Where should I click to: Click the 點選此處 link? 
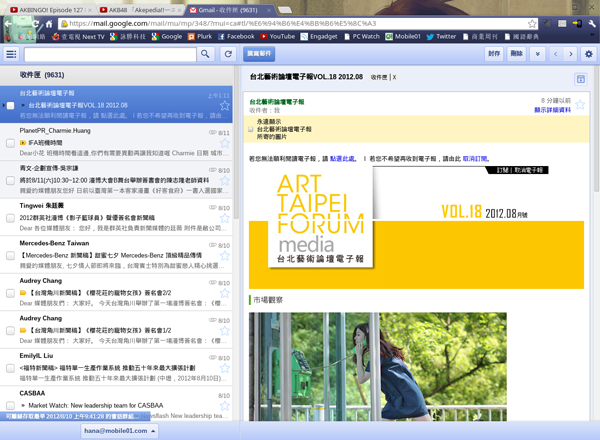(342, 158)
